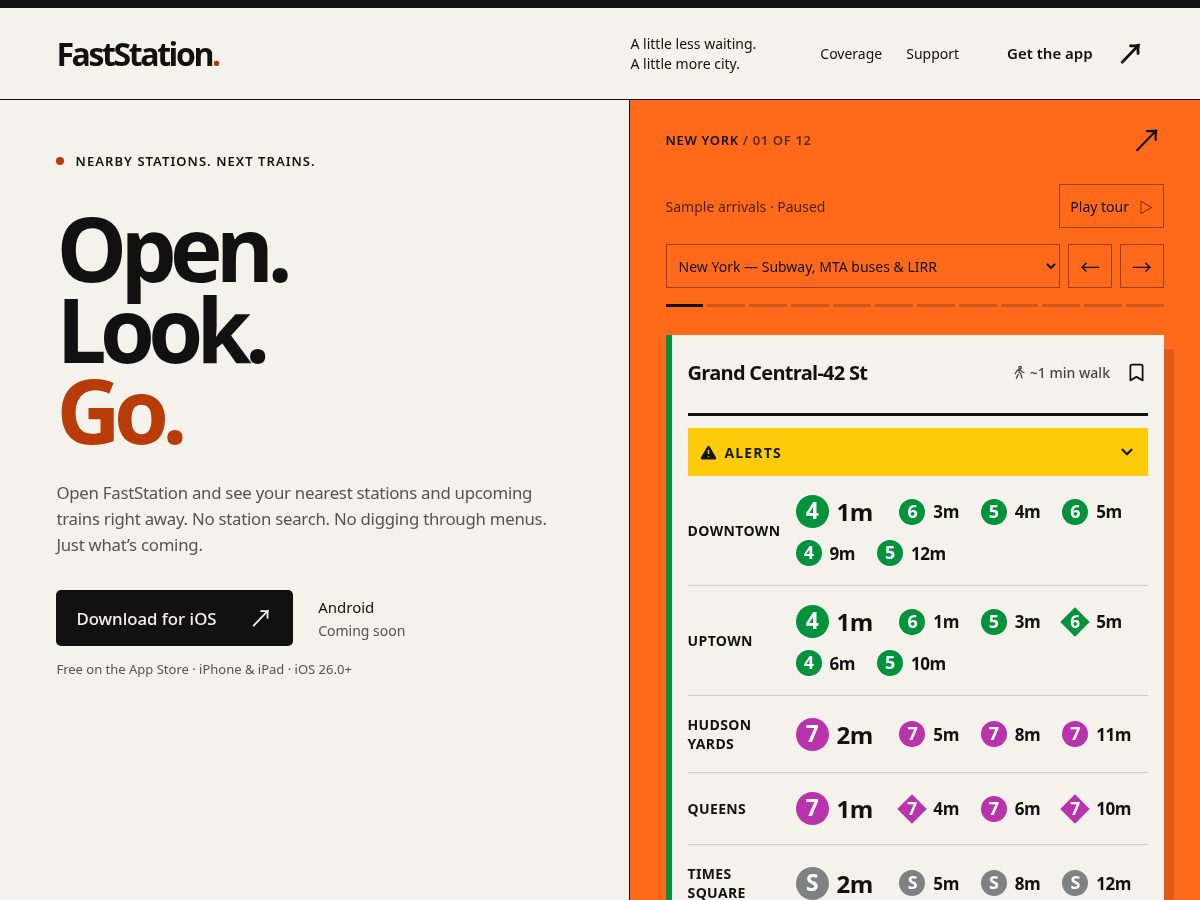Click the Hudson Yards 7 train 11m icon
This screenshot has width=1200, height=900.
coord(1075,734)
